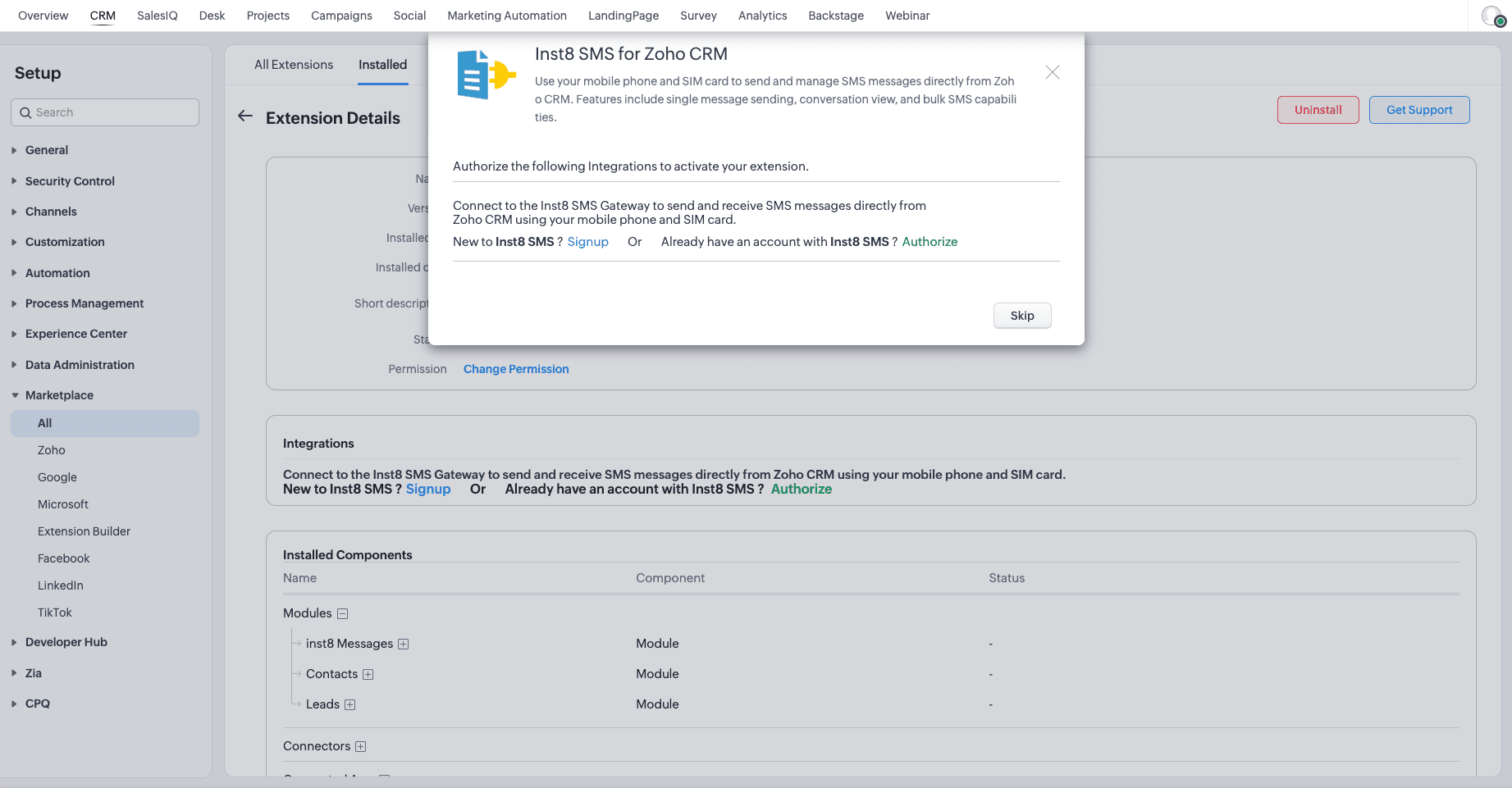Select Zoho under Marketplace
This screenshot has height=788, width=1512.
(x=52, y=450)
